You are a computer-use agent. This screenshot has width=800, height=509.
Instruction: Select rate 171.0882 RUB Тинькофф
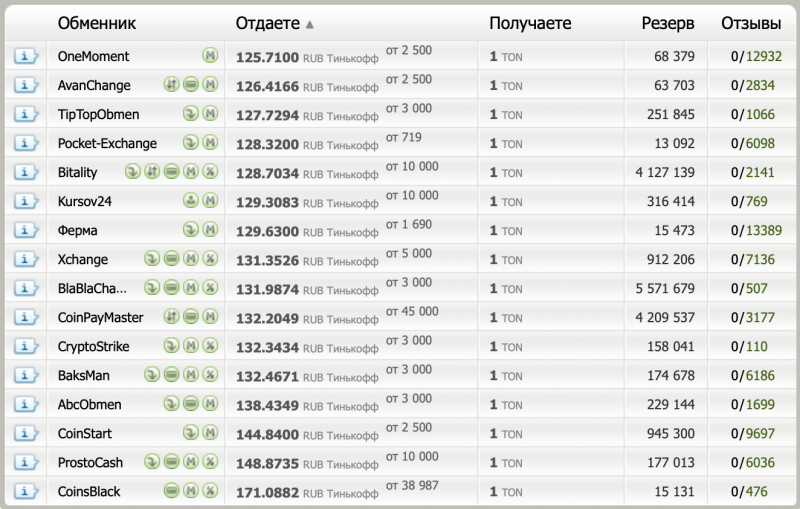pos(307,493)
